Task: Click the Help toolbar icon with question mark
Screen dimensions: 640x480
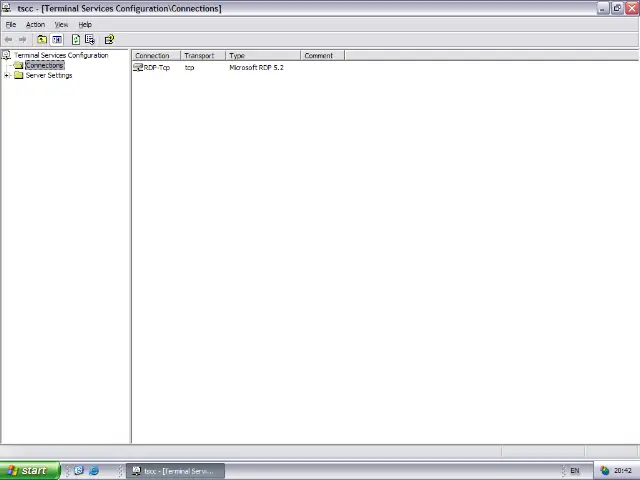Action: (109, 40)
